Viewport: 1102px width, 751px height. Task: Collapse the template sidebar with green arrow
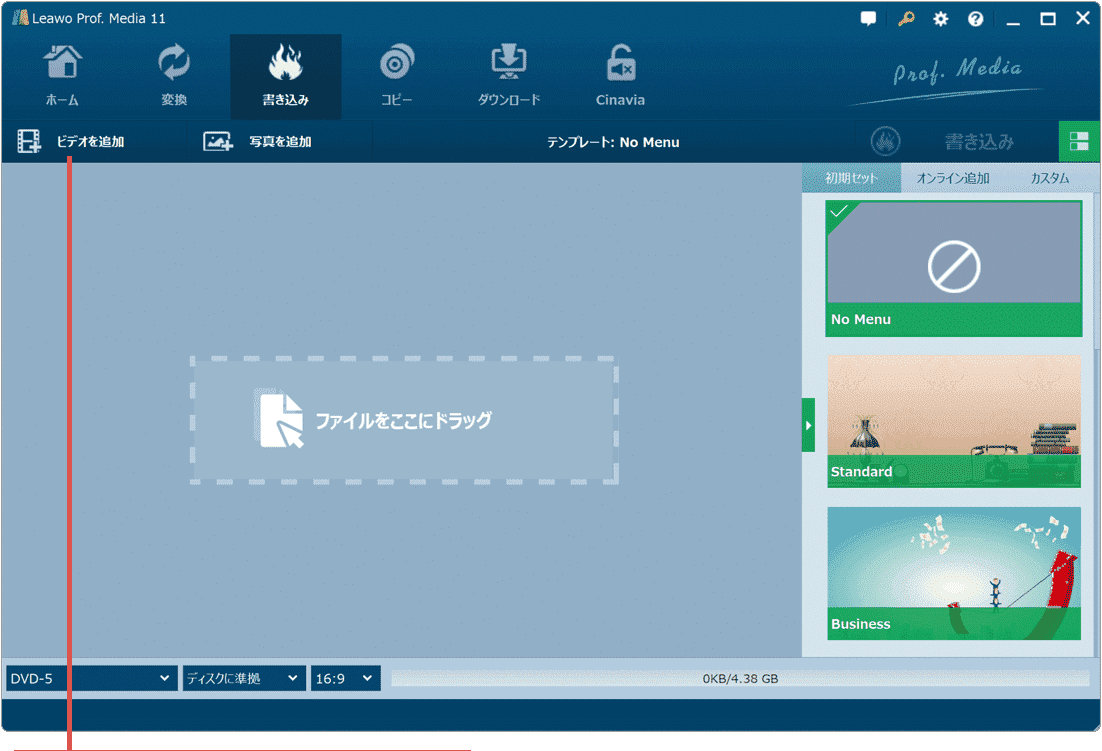pos(808,425)
